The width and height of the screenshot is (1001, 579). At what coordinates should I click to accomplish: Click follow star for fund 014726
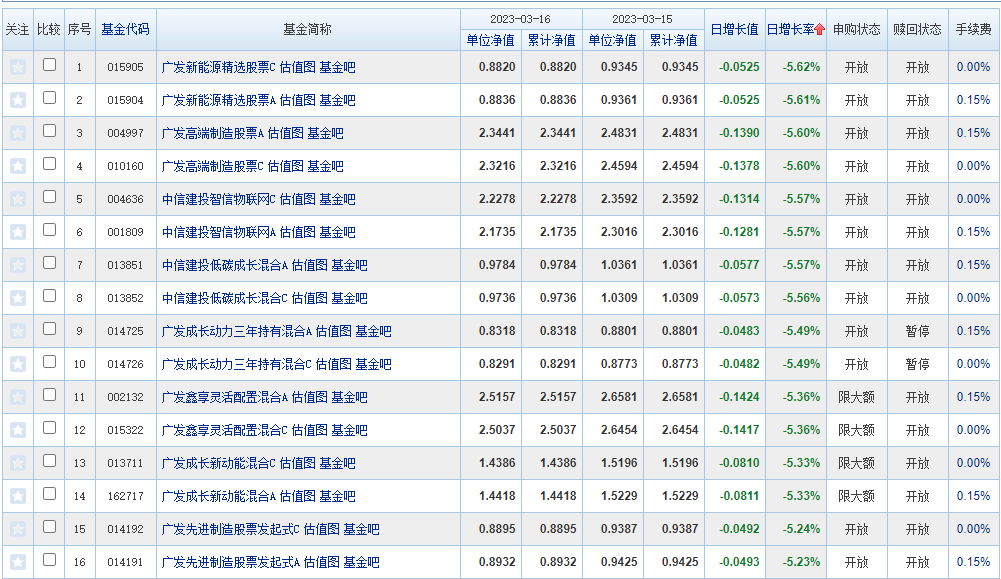click(18, 364)
